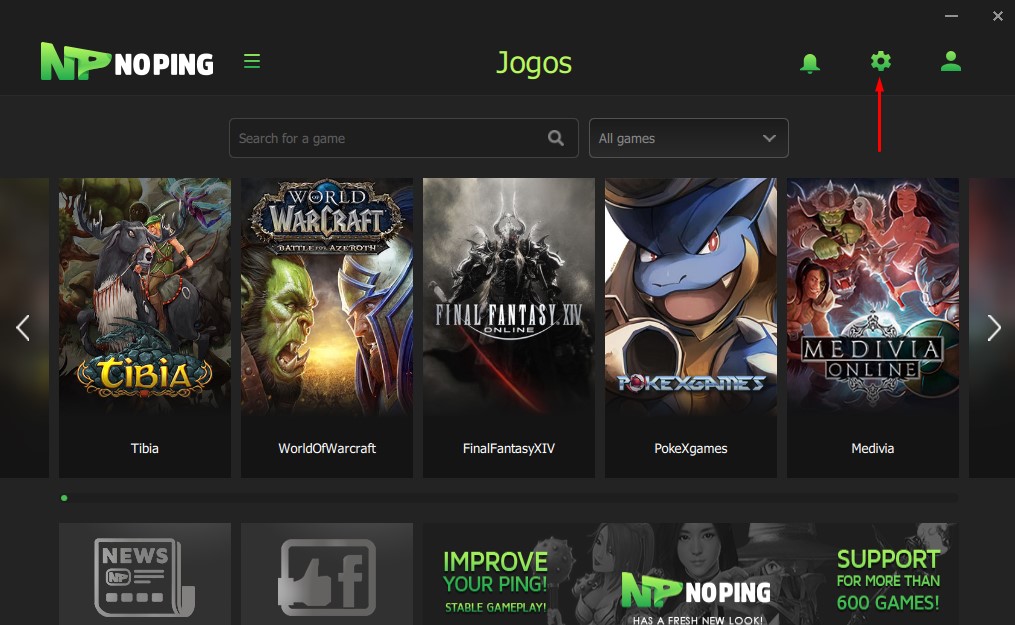Show previous games with left arrow
Viewport: 1015px width, 625px height.
(23, 328)
